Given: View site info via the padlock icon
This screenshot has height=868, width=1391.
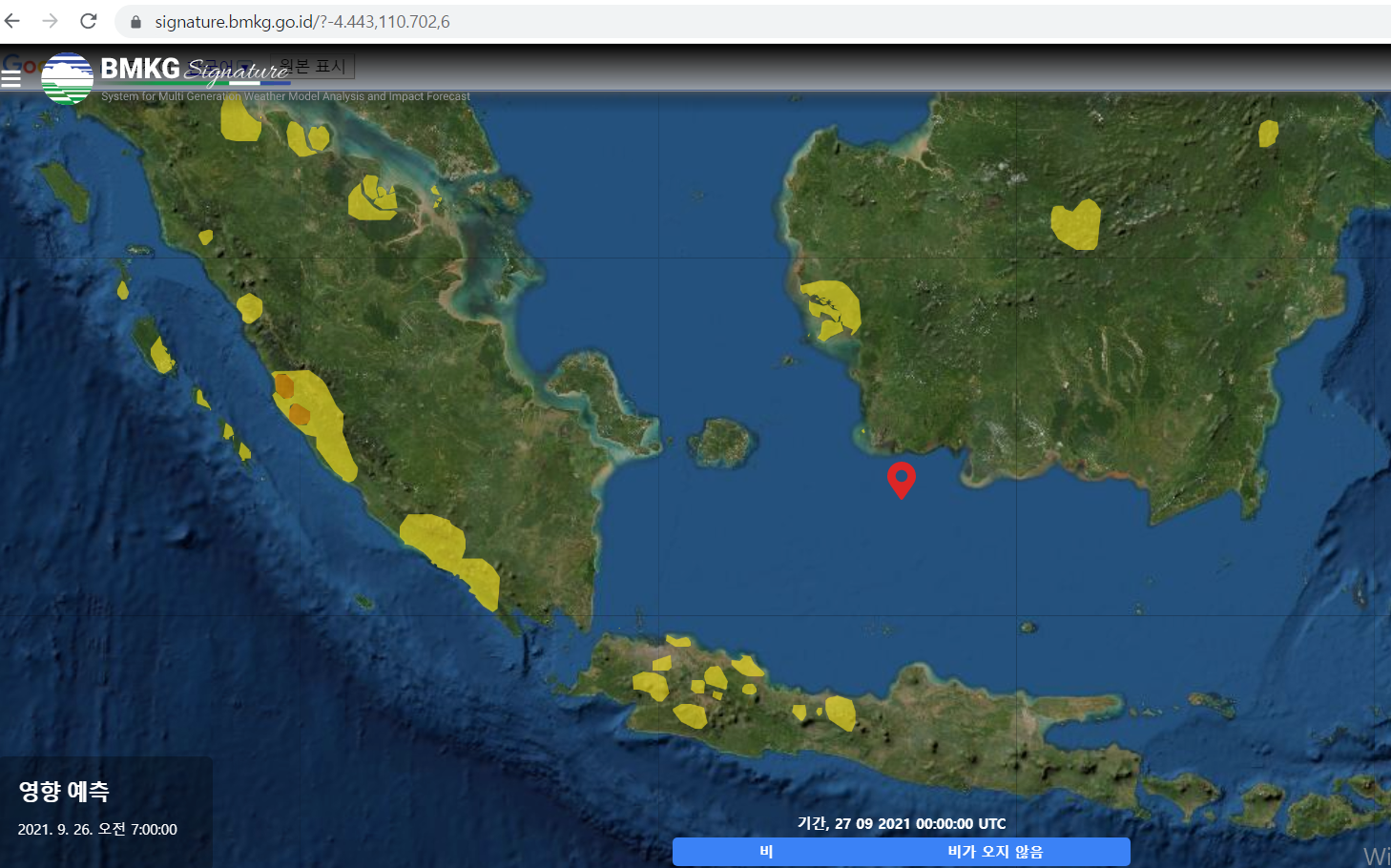Looking at the screenshot, I should pyautogui.click(x=135, y=22).
